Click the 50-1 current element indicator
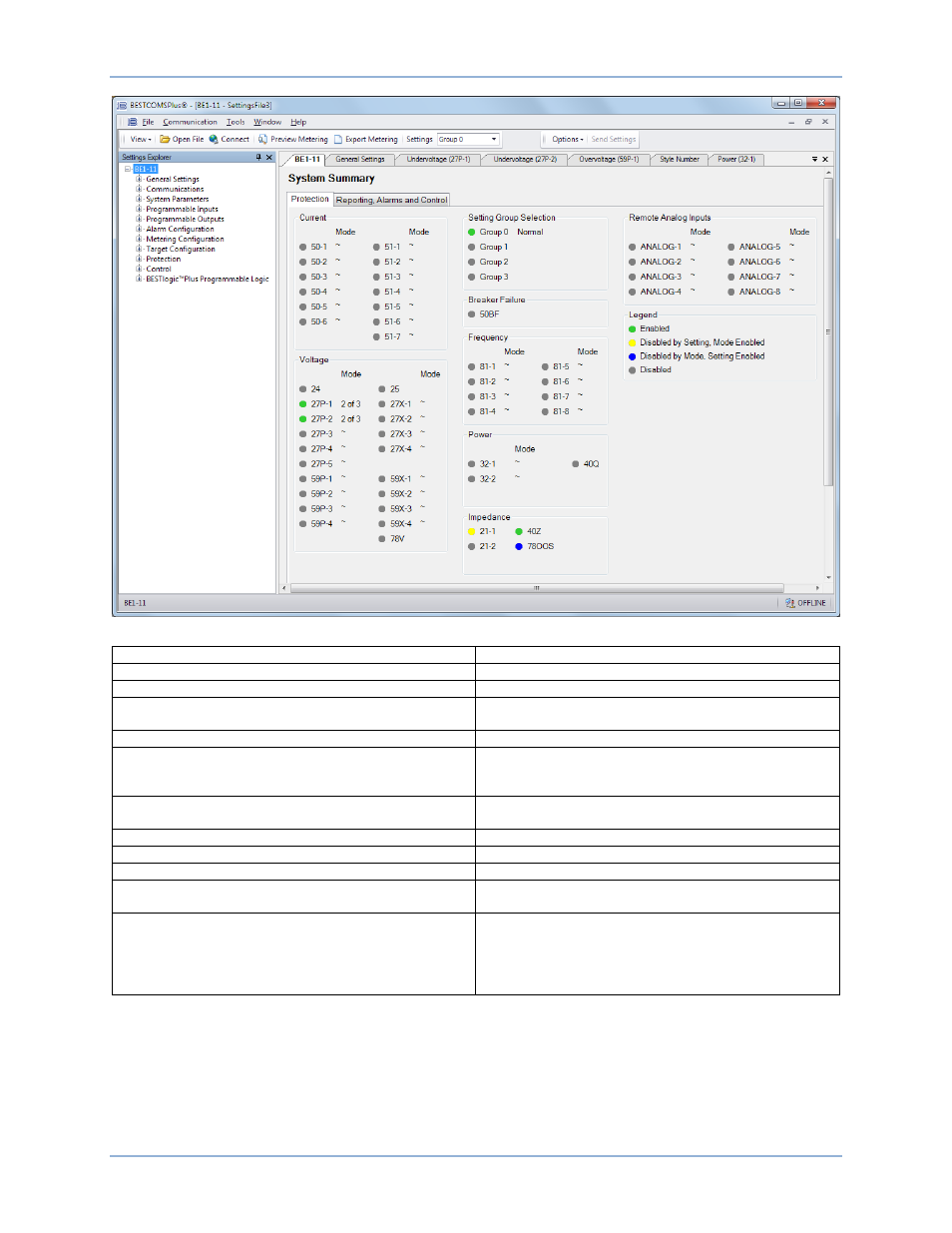 pyautogui.click(x=303, y=247)
